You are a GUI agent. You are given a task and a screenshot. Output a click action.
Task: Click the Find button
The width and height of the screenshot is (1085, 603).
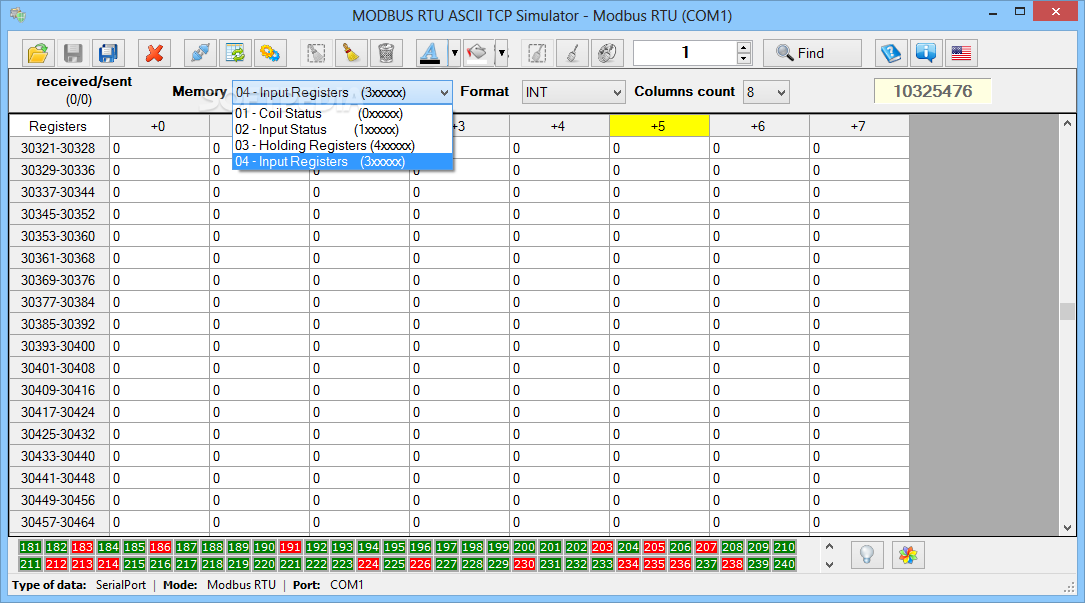click(812, 53)
